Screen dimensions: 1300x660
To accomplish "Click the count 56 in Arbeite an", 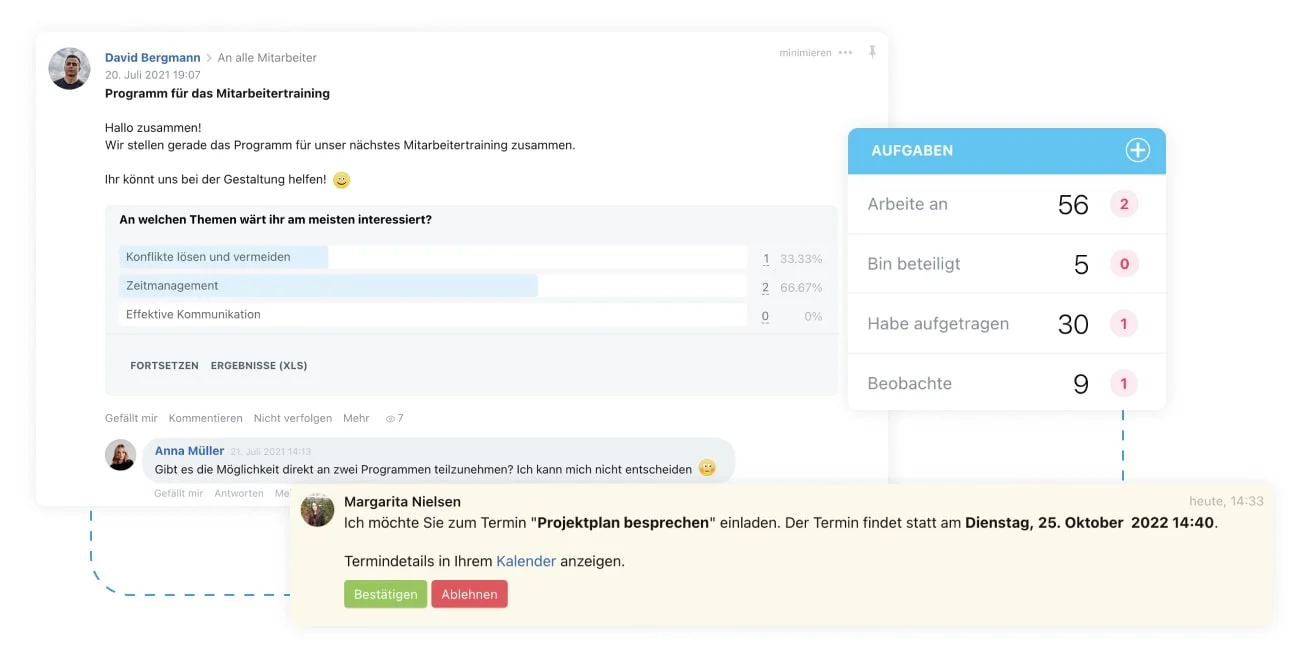I will pos(1073,205).
